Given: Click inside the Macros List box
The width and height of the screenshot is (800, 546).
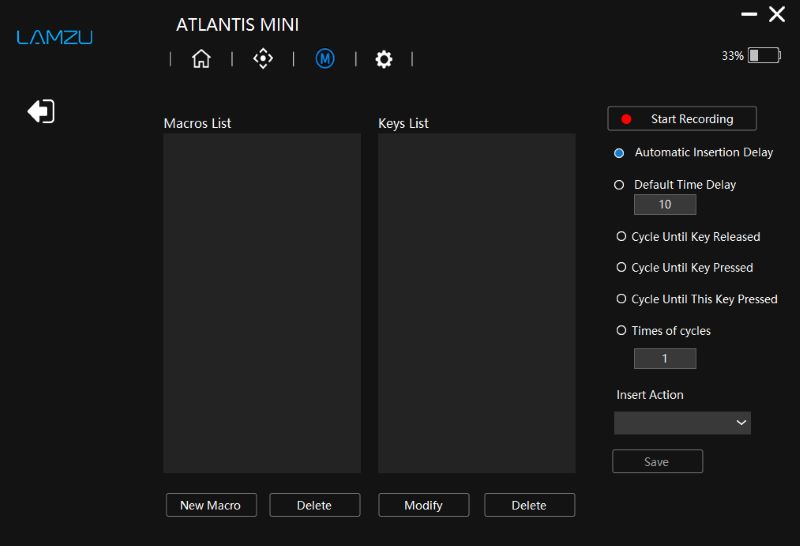Looking at the screenshot, I should tap(262, 303).
